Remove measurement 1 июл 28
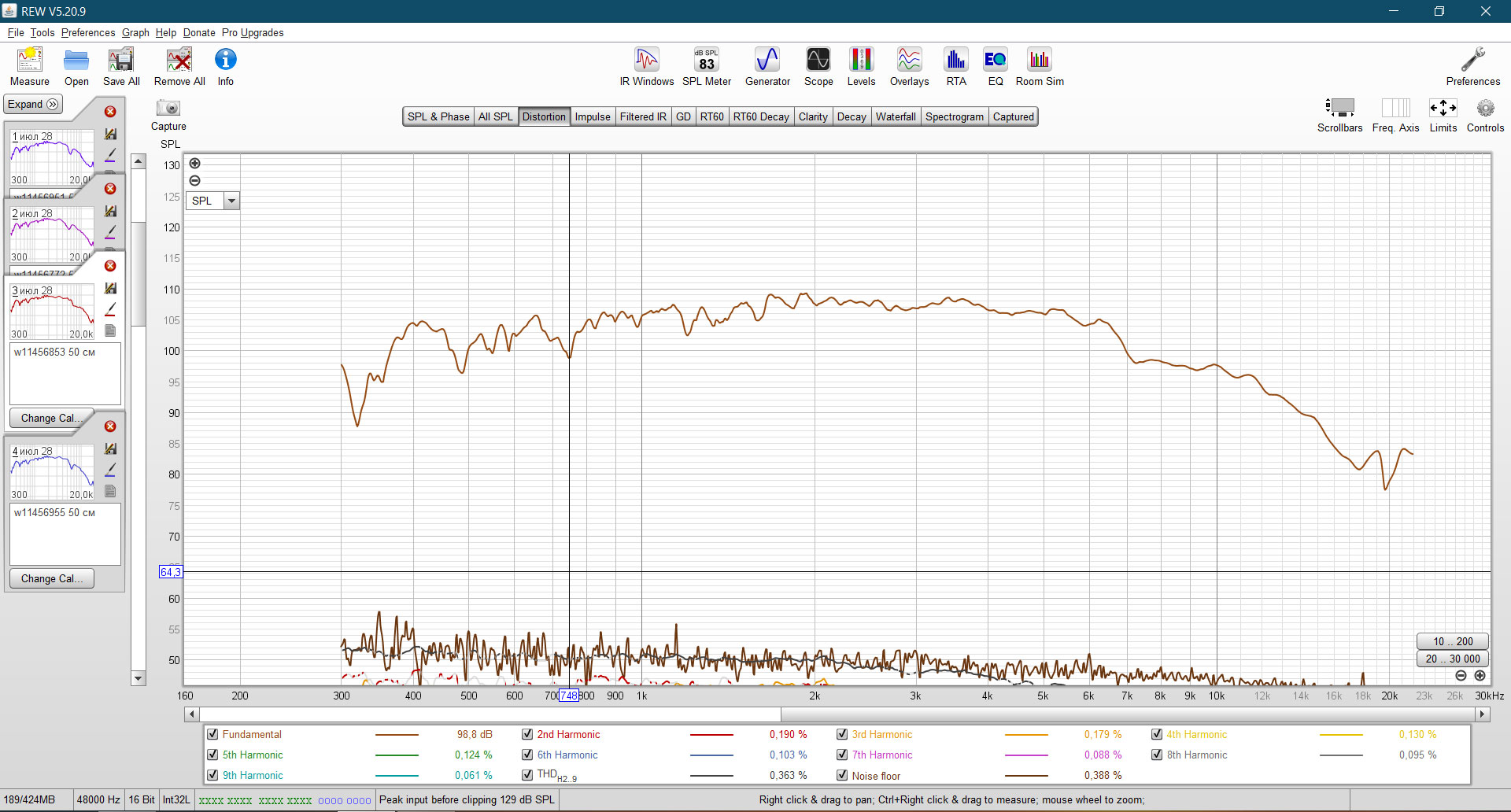This screenshot has height=812, width=1511. coord(110,112)
